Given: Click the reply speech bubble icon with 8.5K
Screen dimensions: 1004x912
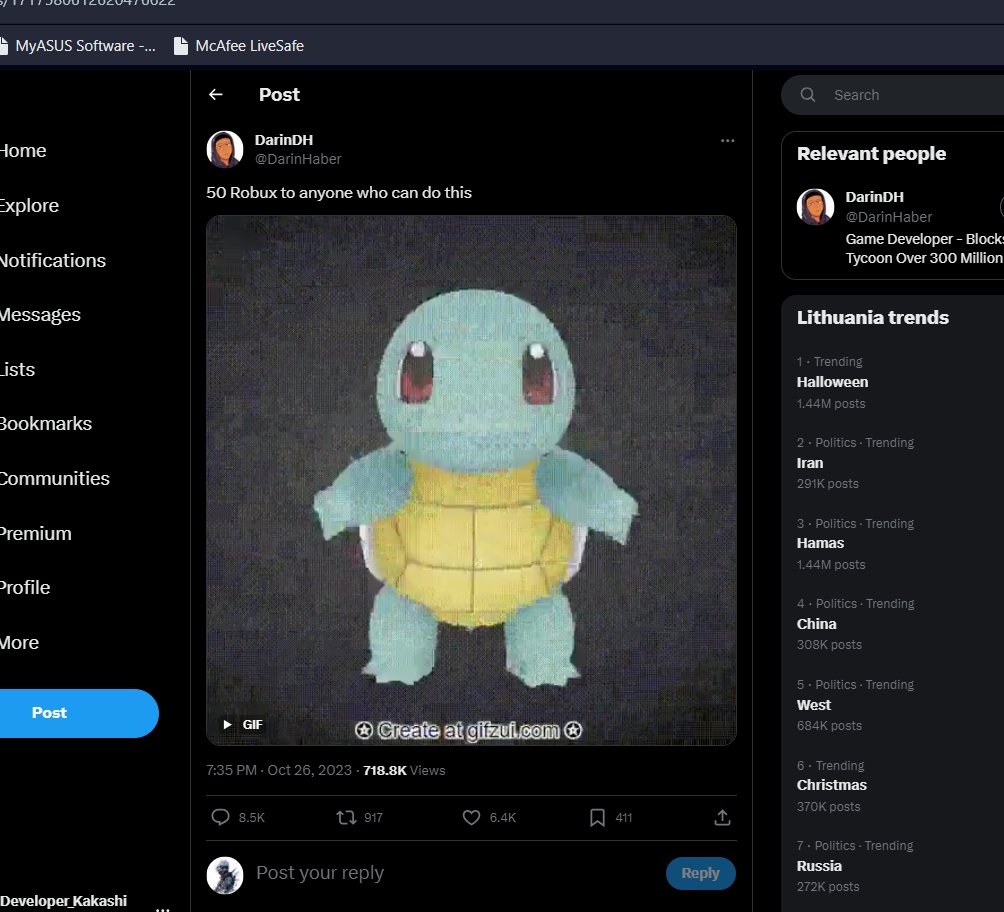Looking at the screenshot, I should point(220,817).
